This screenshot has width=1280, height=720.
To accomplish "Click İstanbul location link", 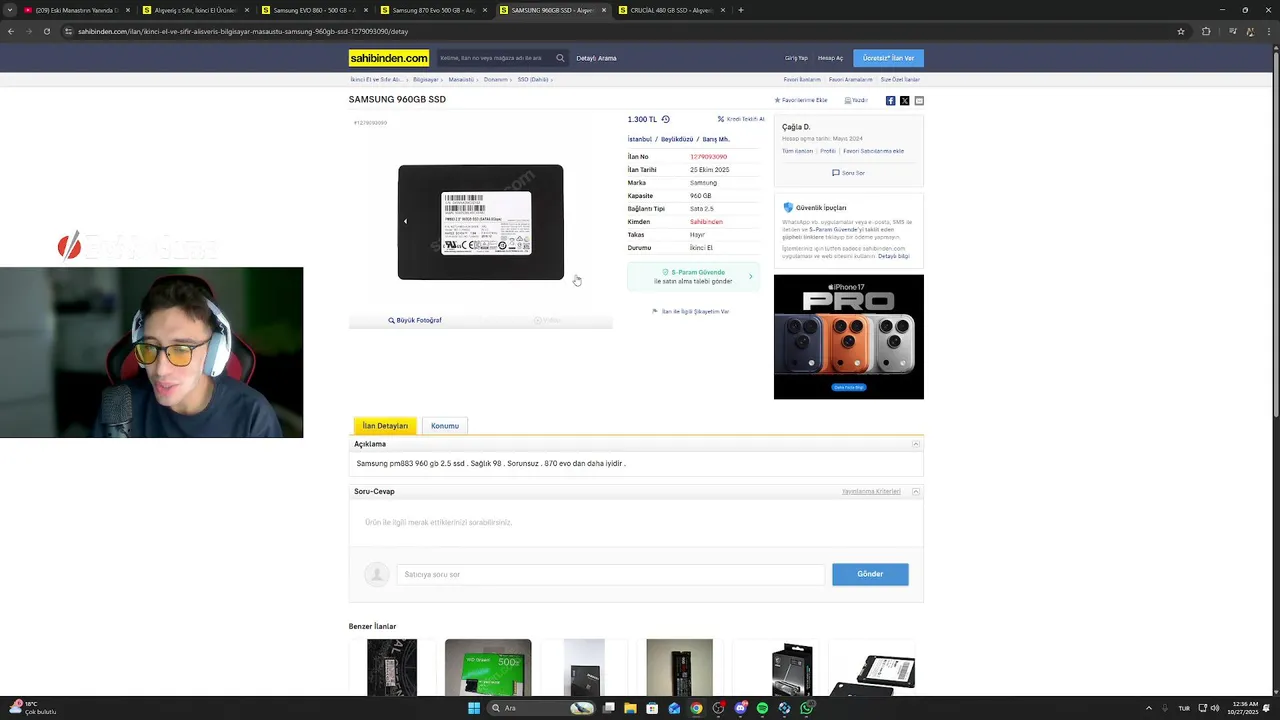I will 640,139.
